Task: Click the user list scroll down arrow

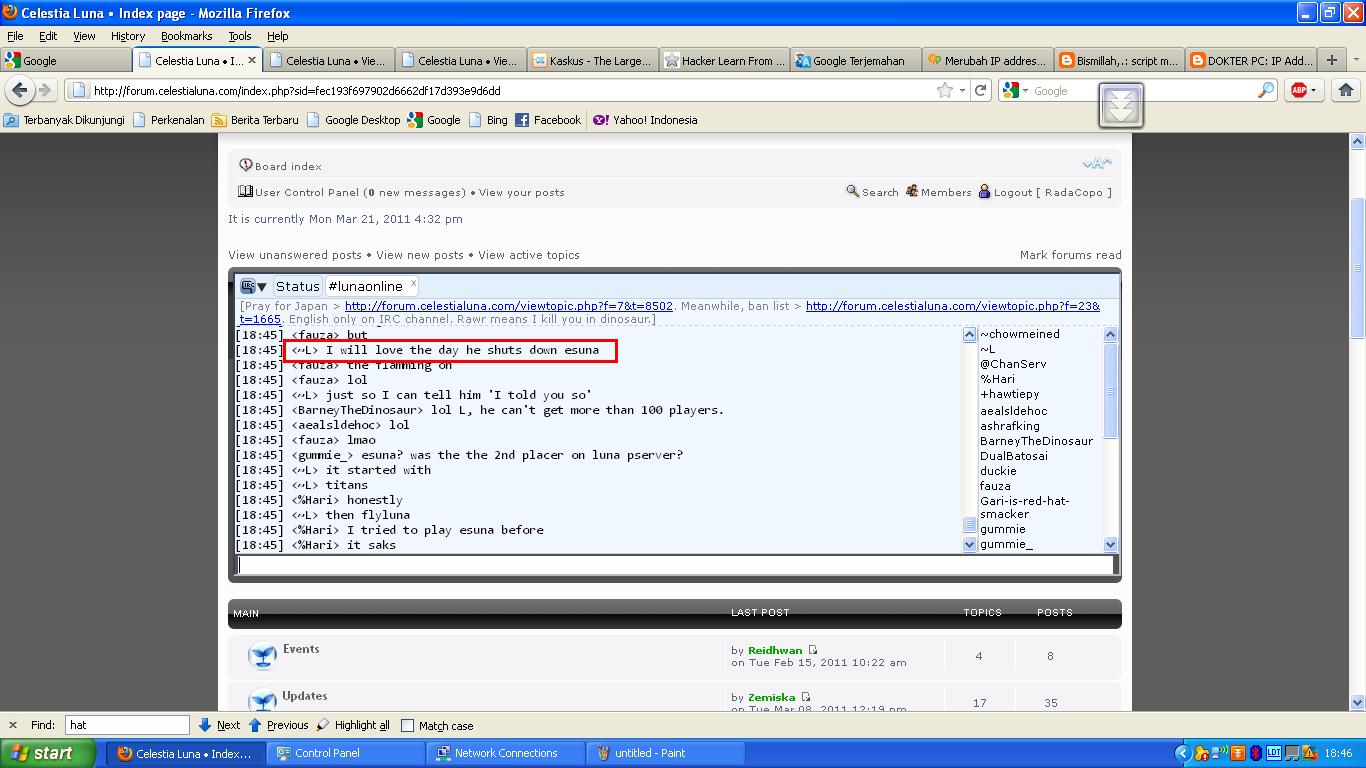Action: point(1110,545)
